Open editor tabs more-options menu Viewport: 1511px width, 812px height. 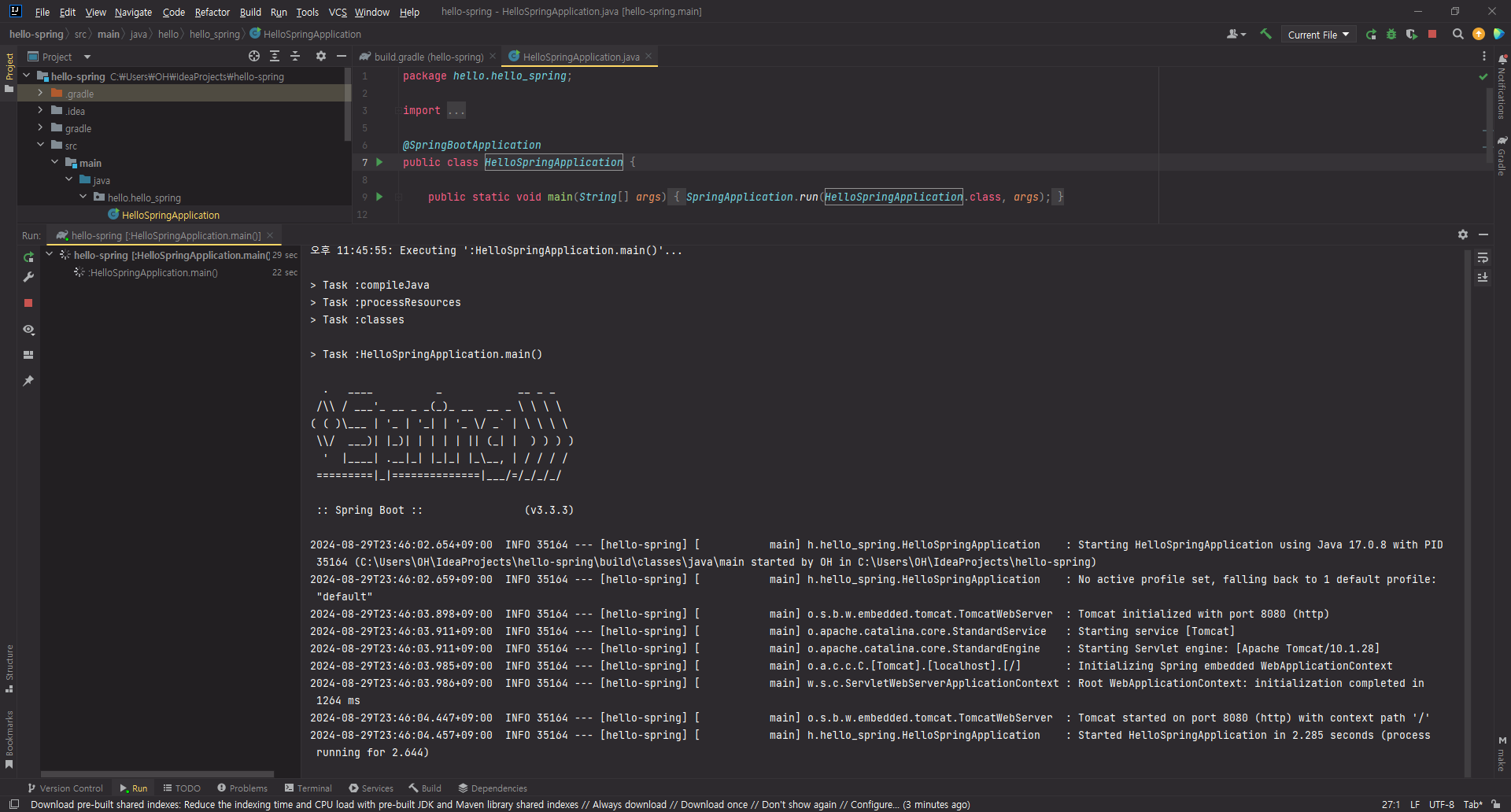[1483, 56]
